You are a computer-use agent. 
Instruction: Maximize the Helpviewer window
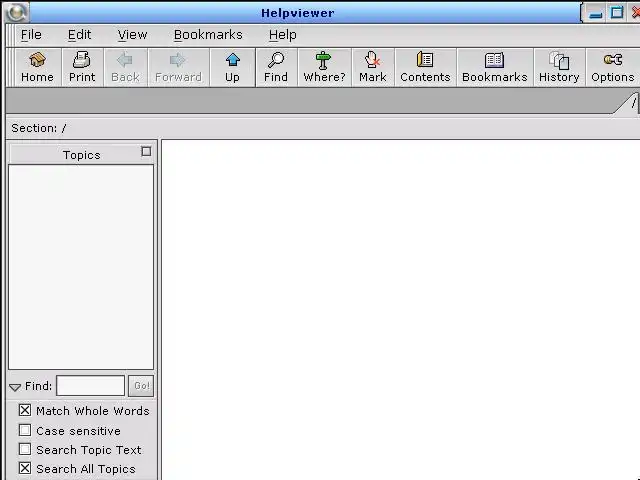click(617, 13)
